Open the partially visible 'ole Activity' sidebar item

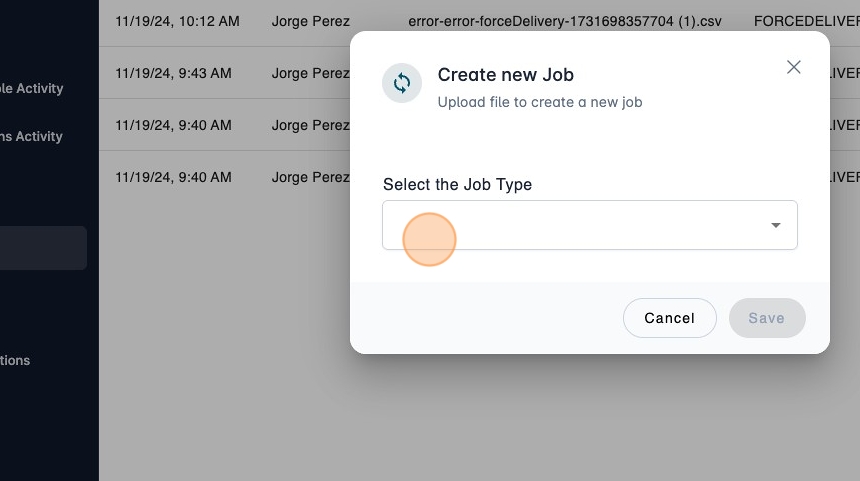click(x=32, y=88)
